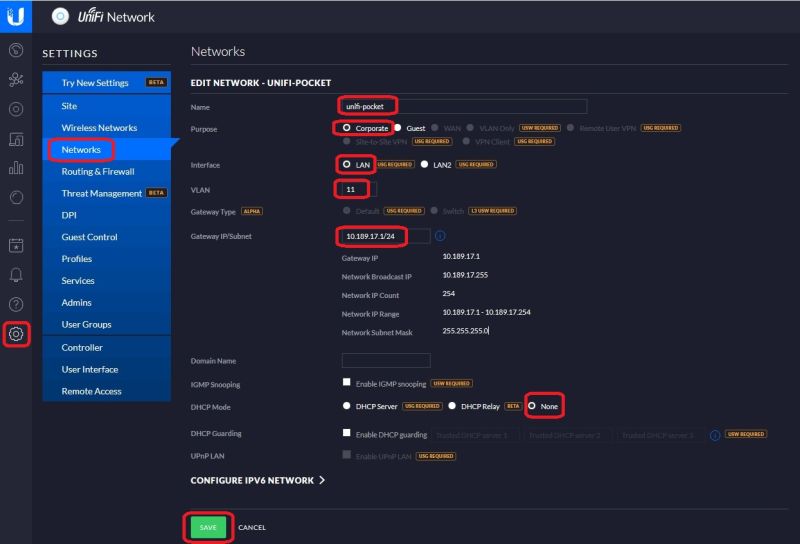The height and width of the screenshot is (544, 800).
Task: Click info icon beside DHCP guarding servers
Action: 715,435
